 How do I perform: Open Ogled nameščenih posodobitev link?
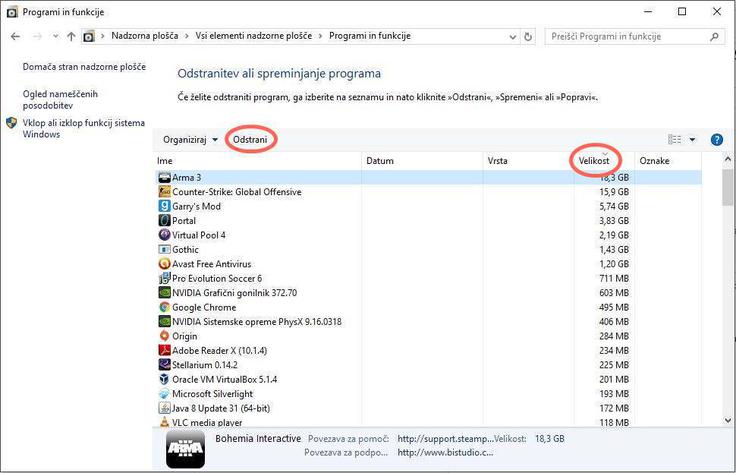(x=60, y=99)
